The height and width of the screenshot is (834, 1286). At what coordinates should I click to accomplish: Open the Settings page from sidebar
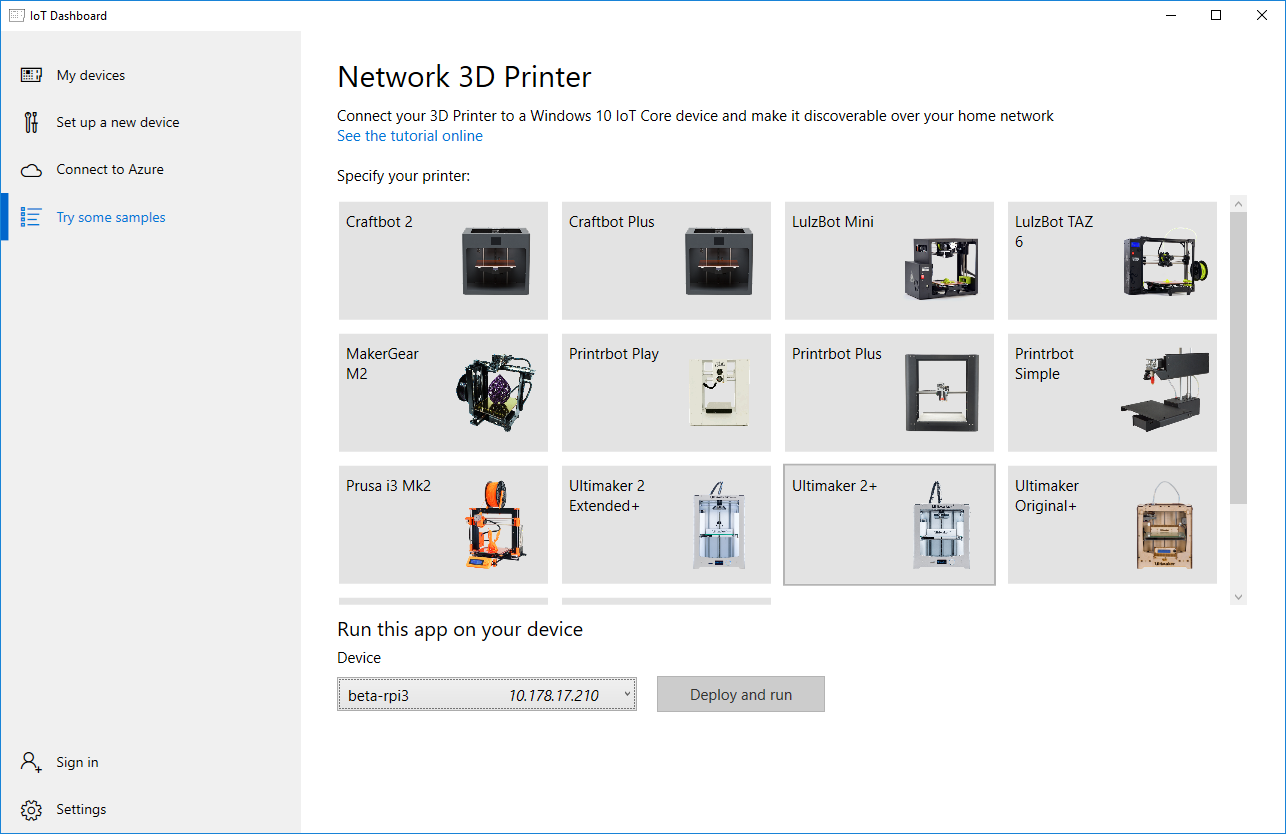click(x=150, y=809)
